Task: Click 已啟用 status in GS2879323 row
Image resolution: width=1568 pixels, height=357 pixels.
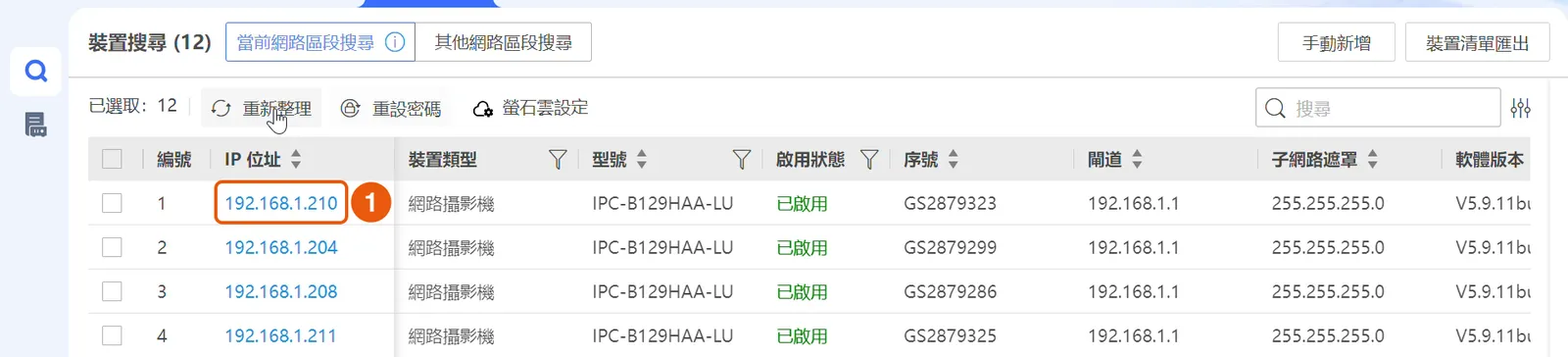Action: 802,203
